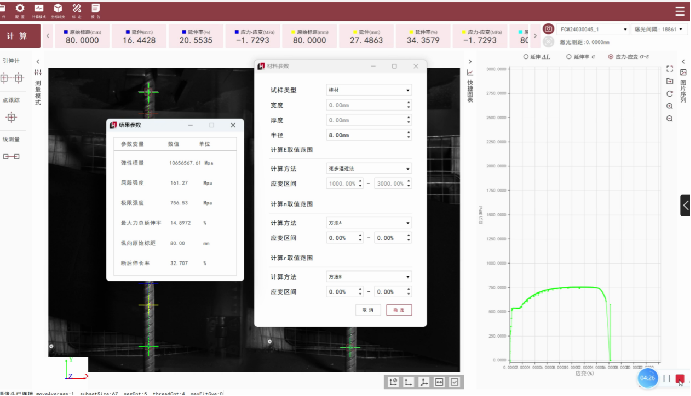Screen dimensions: 691x396
Task: Zoom in on the chart with magnifier plus
Action: point(669,106)
